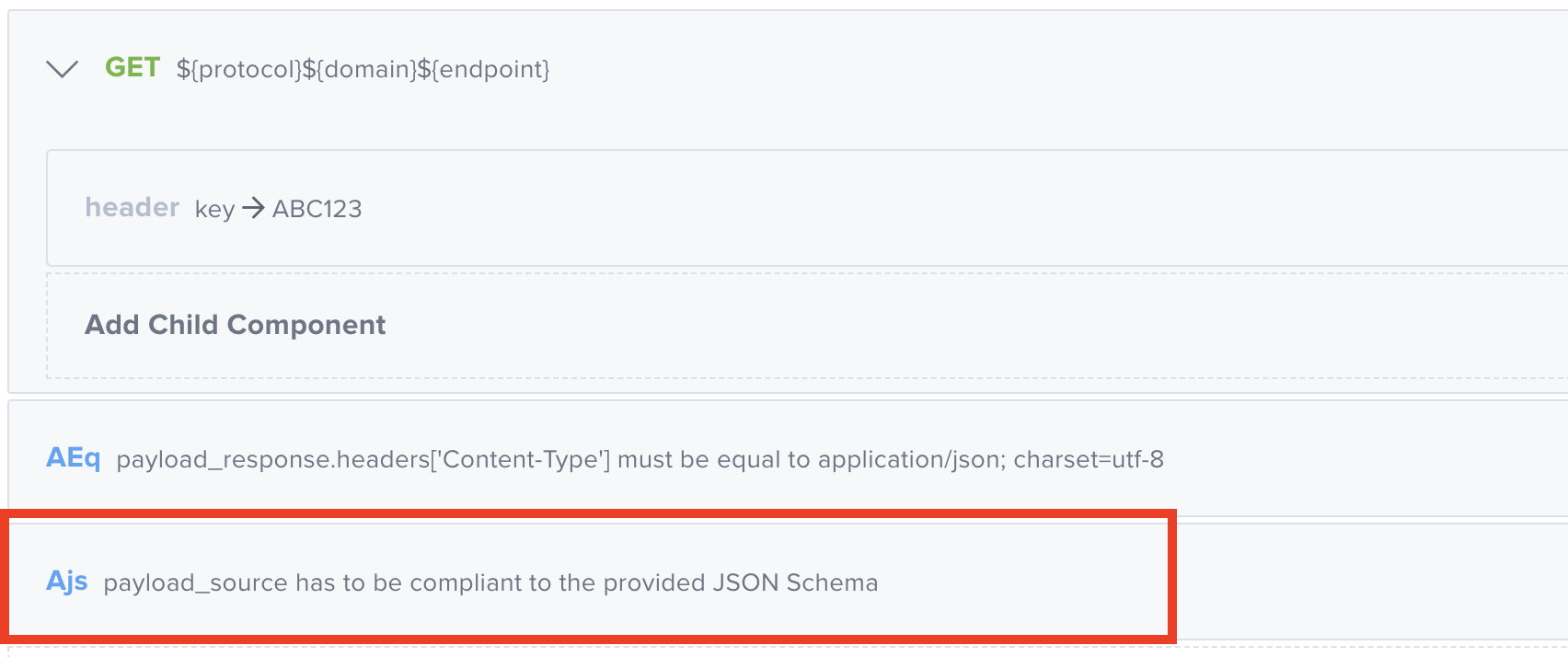The width and height of the screenshot is (1568, 657).
Task: Collapse the GET request component
Action: 61,67
